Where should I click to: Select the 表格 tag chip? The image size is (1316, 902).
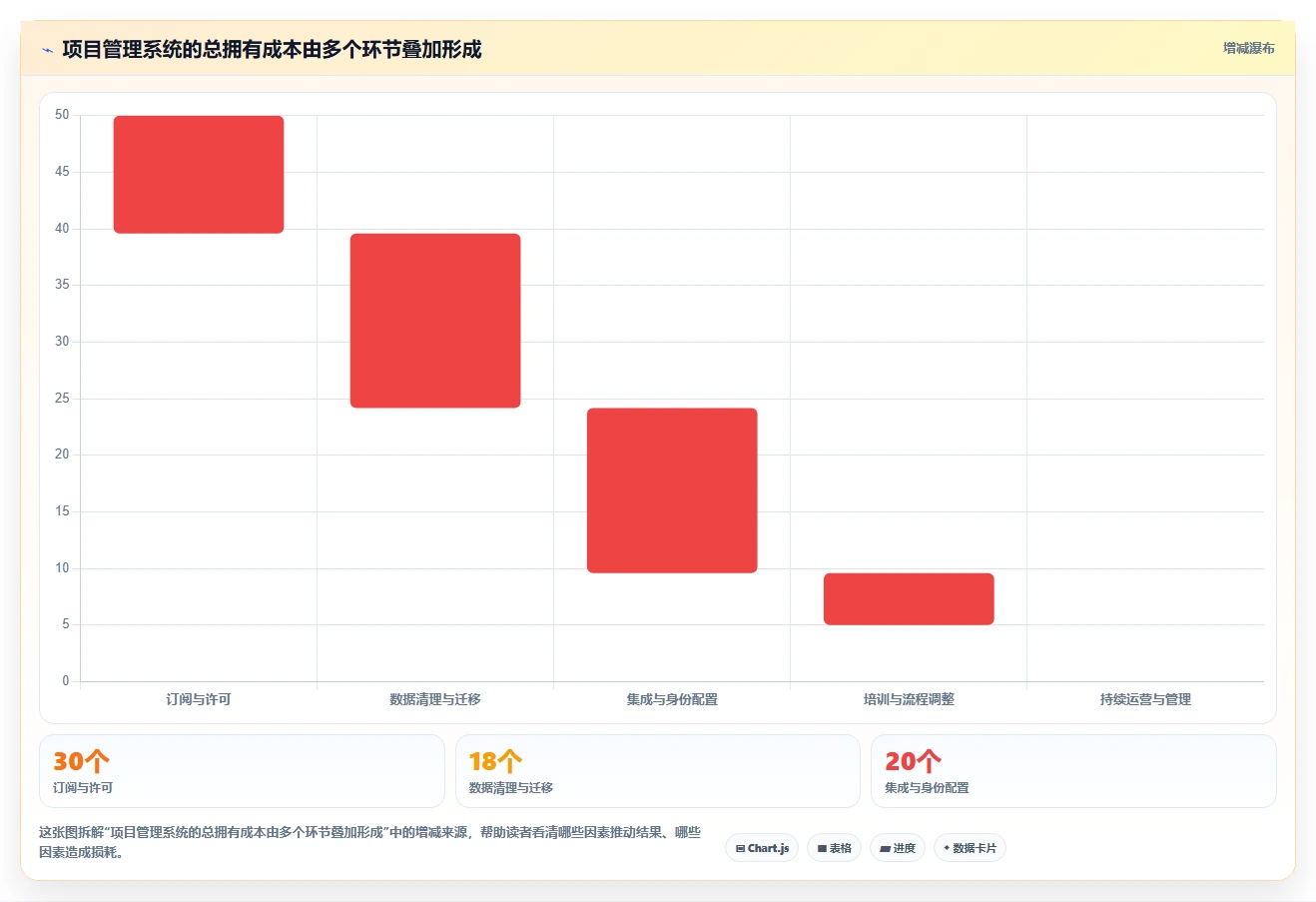834,848
